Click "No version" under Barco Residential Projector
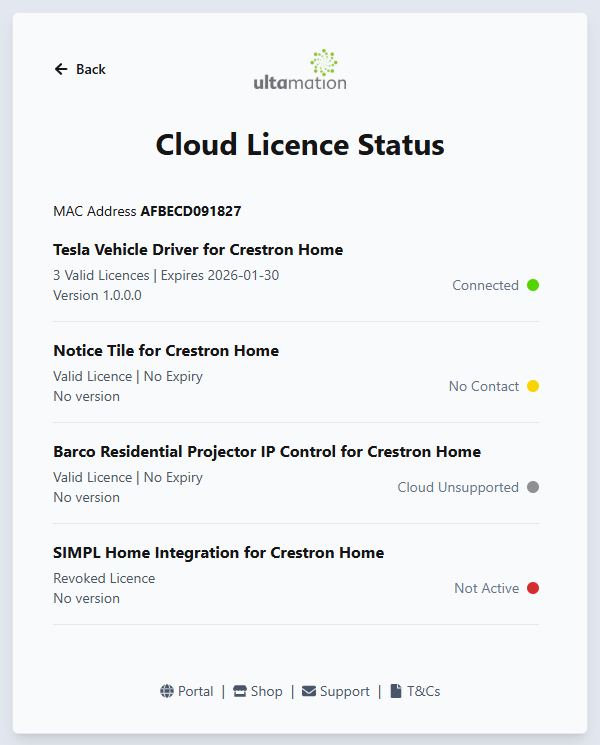 point(86,497)
